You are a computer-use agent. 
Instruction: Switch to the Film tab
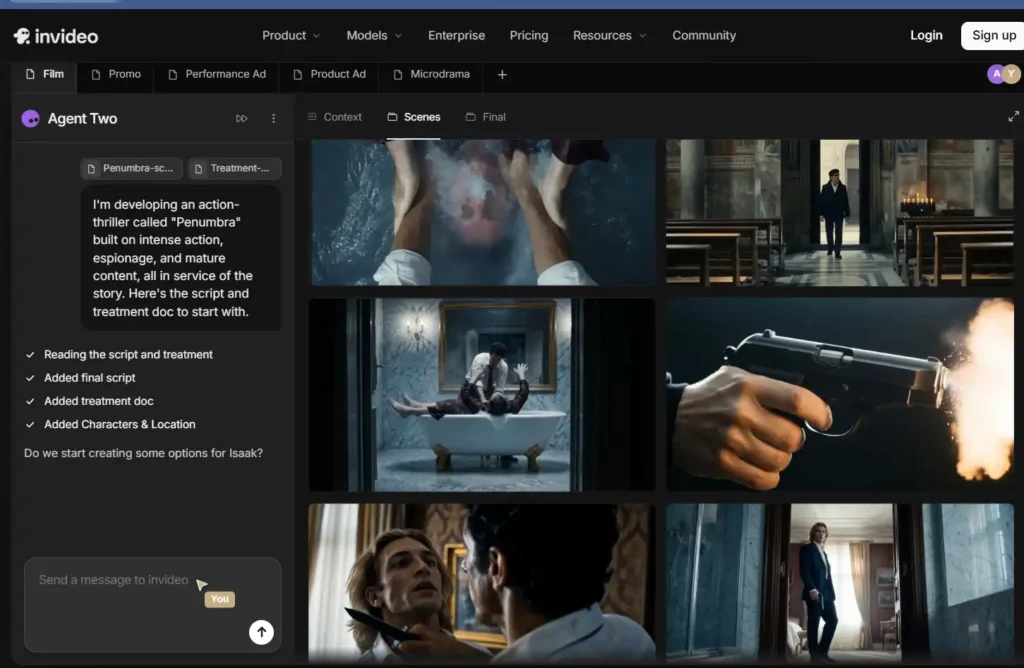pos(44,74)
